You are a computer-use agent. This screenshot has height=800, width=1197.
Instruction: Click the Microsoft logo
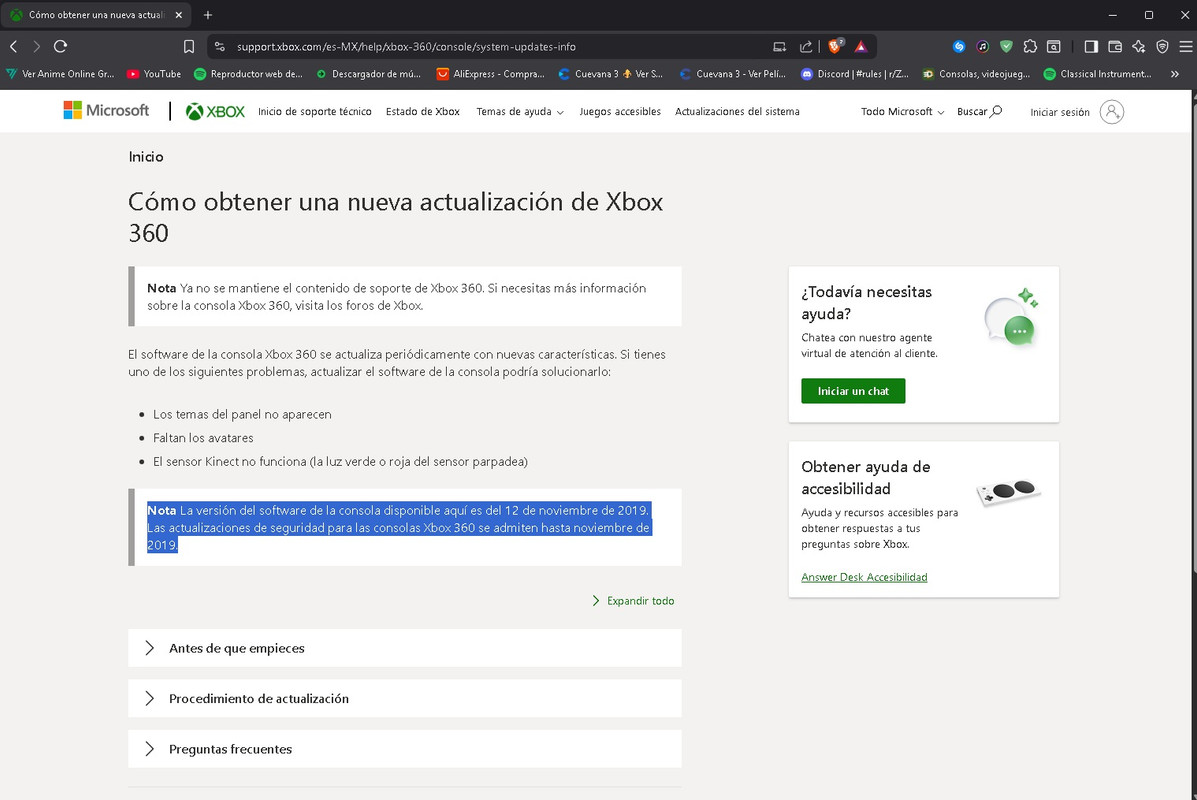(106, 111)
